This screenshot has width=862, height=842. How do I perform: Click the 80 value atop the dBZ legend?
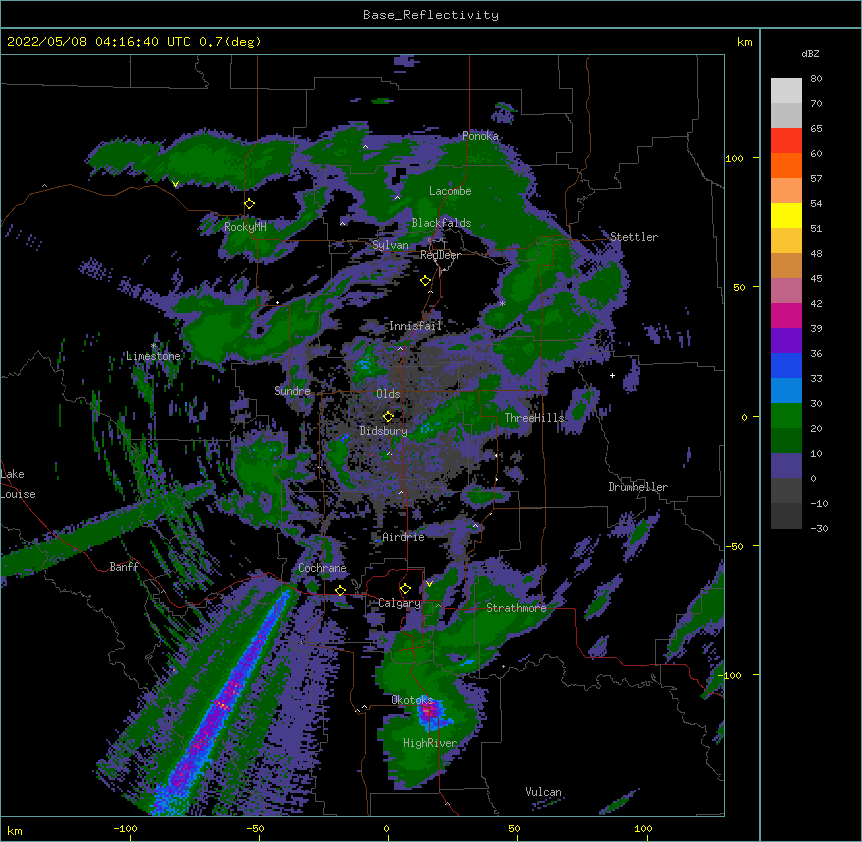816,79
